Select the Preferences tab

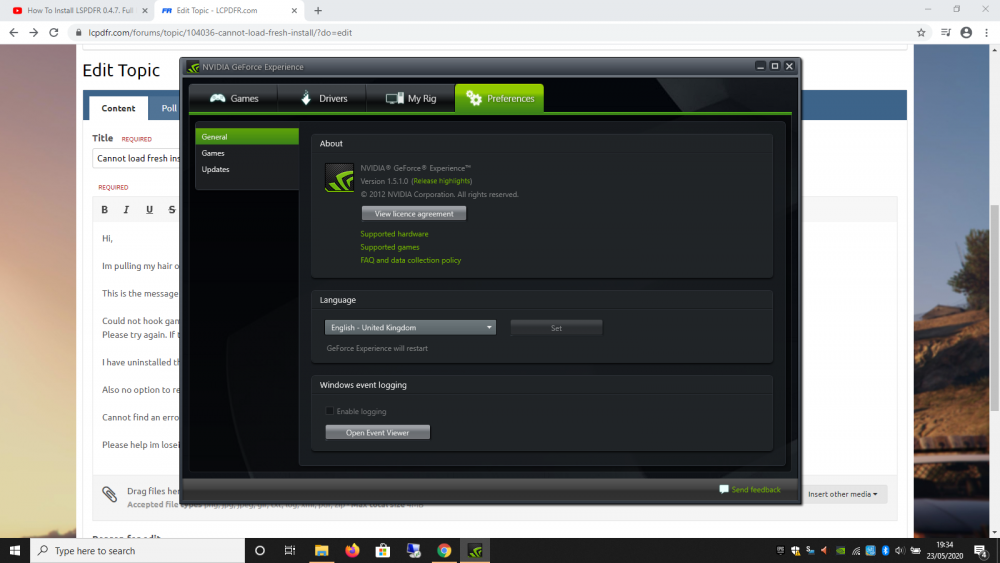[x=499, y=98]
